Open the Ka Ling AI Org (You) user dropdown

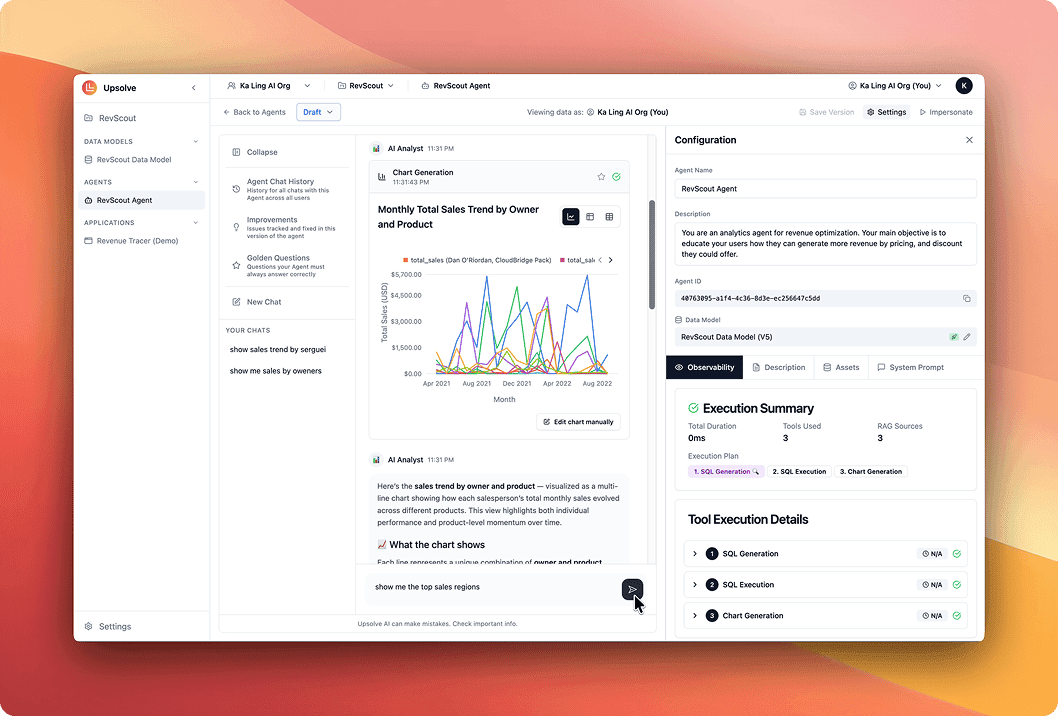click(894, 86)
